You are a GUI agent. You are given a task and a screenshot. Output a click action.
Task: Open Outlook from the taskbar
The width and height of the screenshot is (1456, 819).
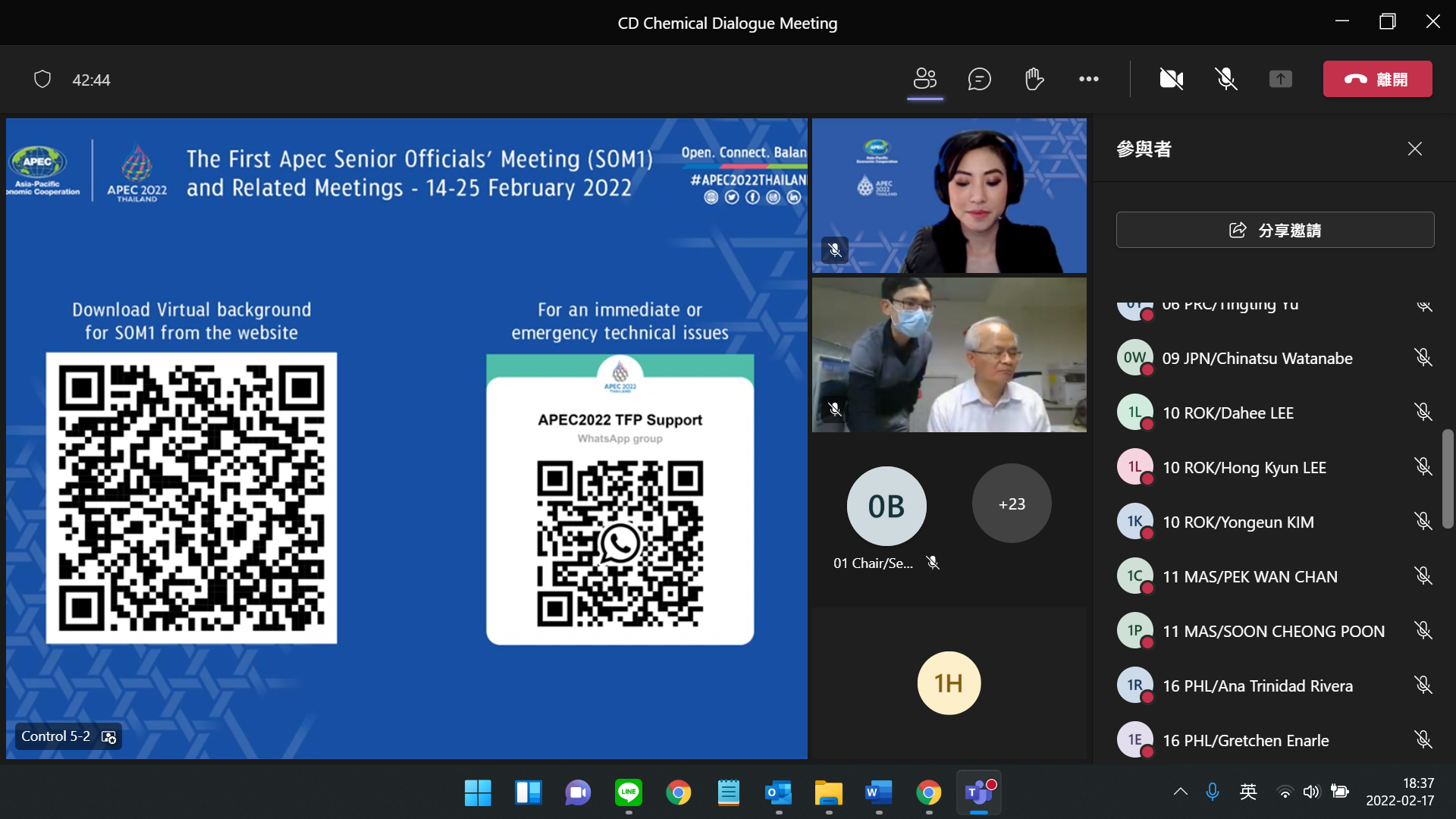(x=778, y=793)
